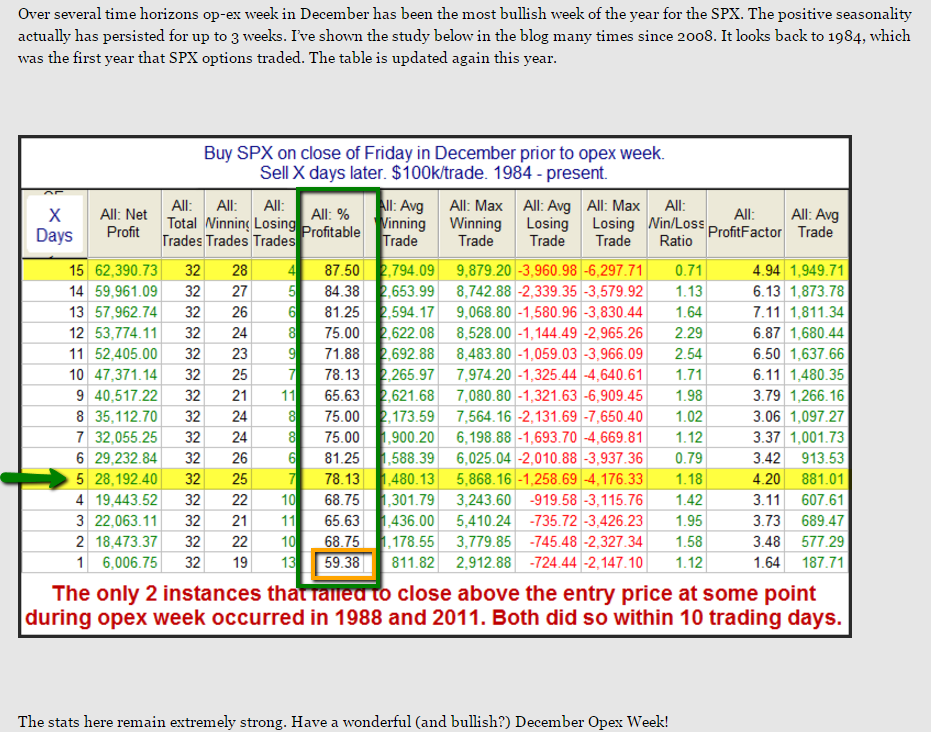Click the 59.38 percent profitable value
This screenshot has width=931, height=732.
(342, 562)
